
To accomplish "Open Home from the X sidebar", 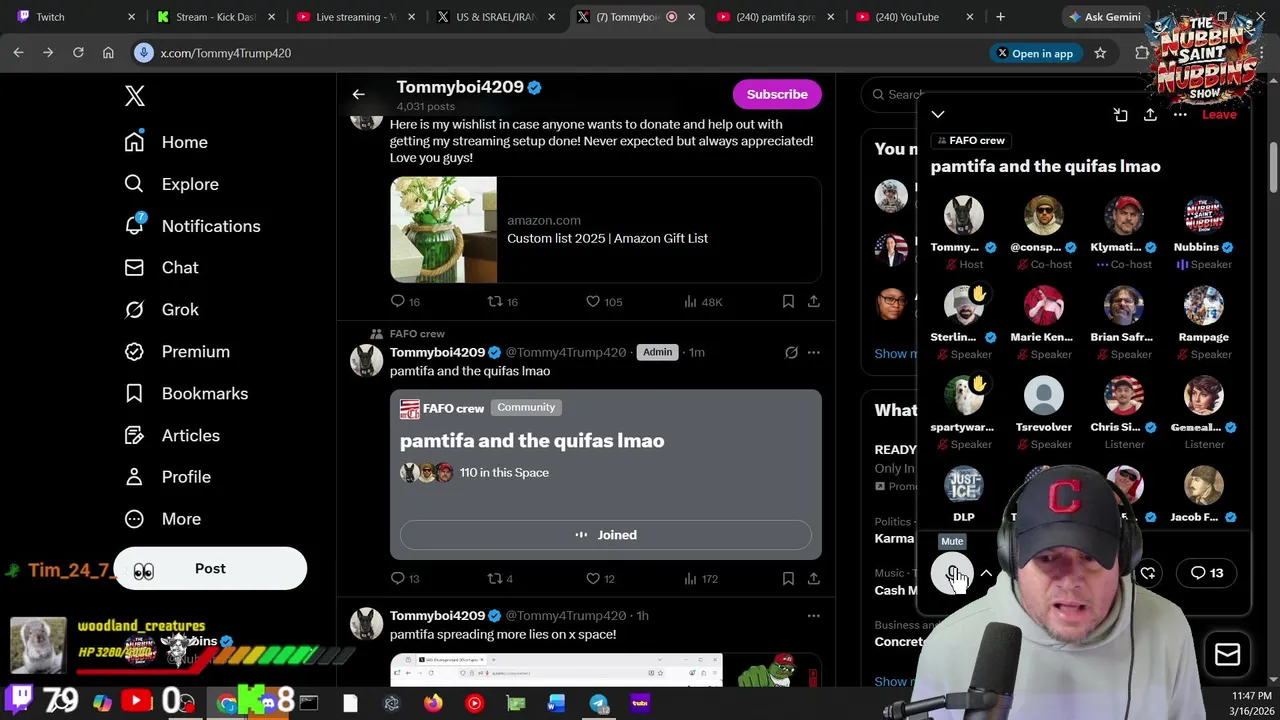I will click(x=166, y=142).
